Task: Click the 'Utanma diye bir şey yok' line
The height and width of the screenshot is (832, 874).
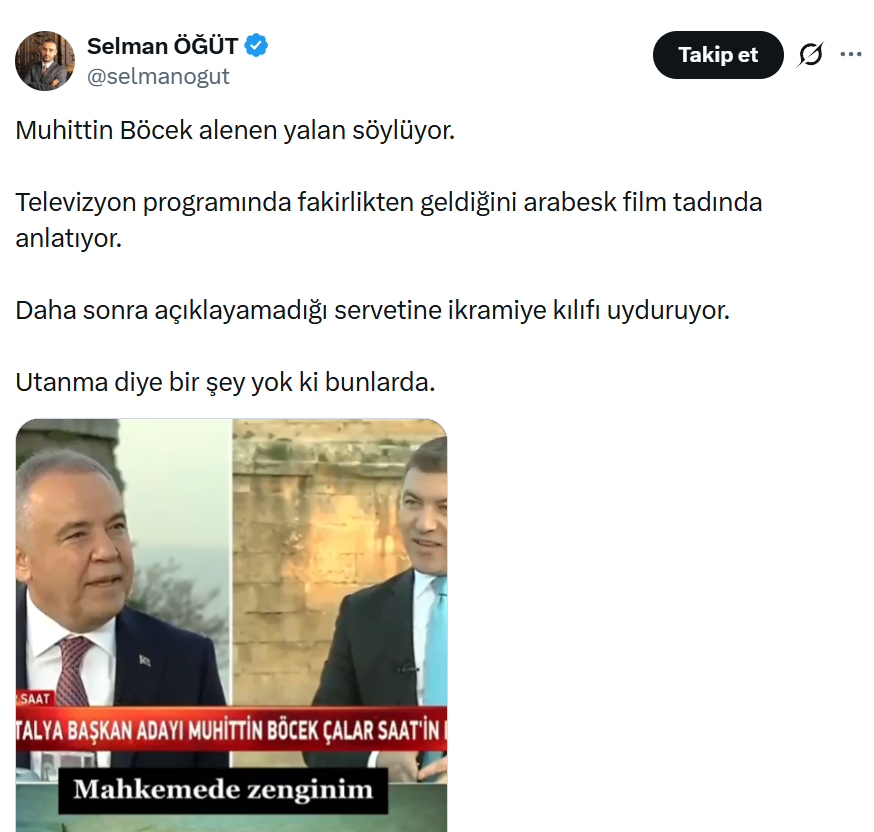Action: (225, 382)
